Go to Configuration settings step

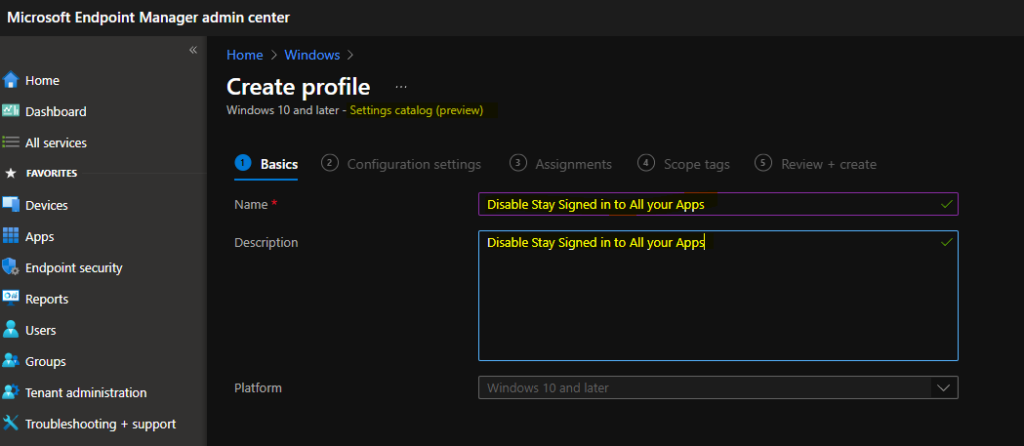401,164
